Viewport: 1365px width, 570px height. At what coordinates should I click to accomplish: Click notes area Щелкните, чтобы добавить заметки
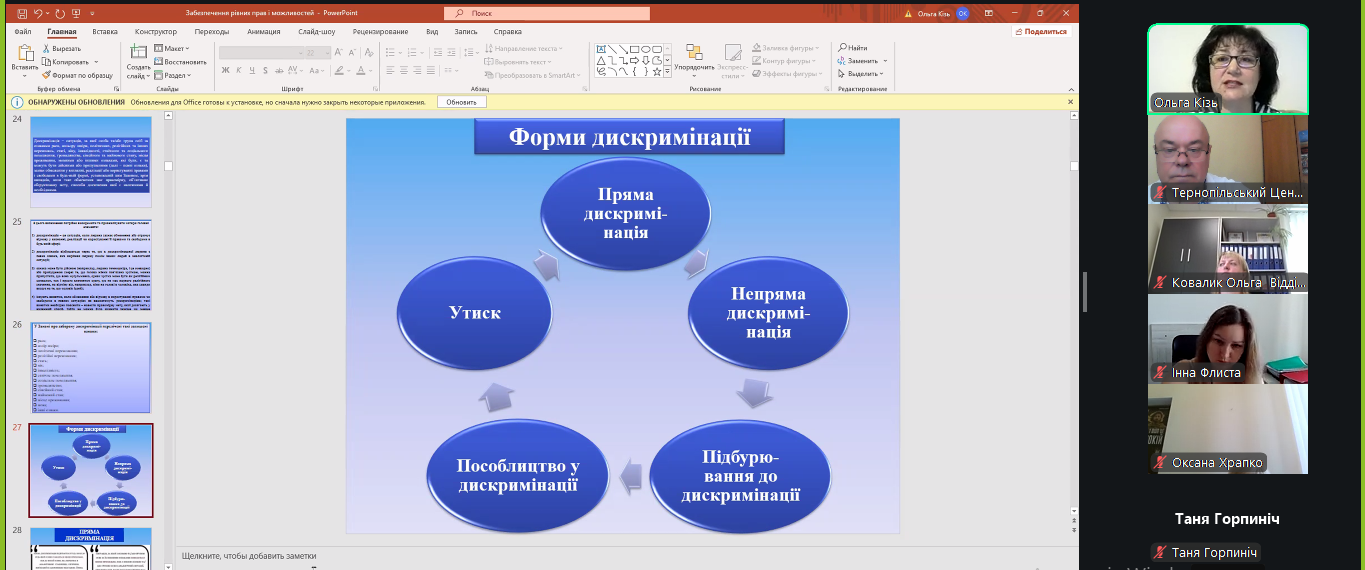(249, 556)
